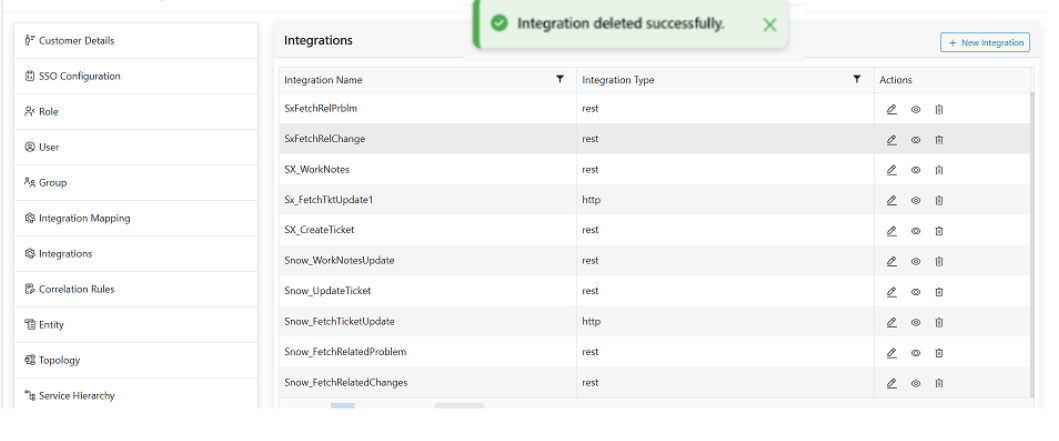
Task: Edit the Snow_UpdateTicket integration
Action: (891, 292)
